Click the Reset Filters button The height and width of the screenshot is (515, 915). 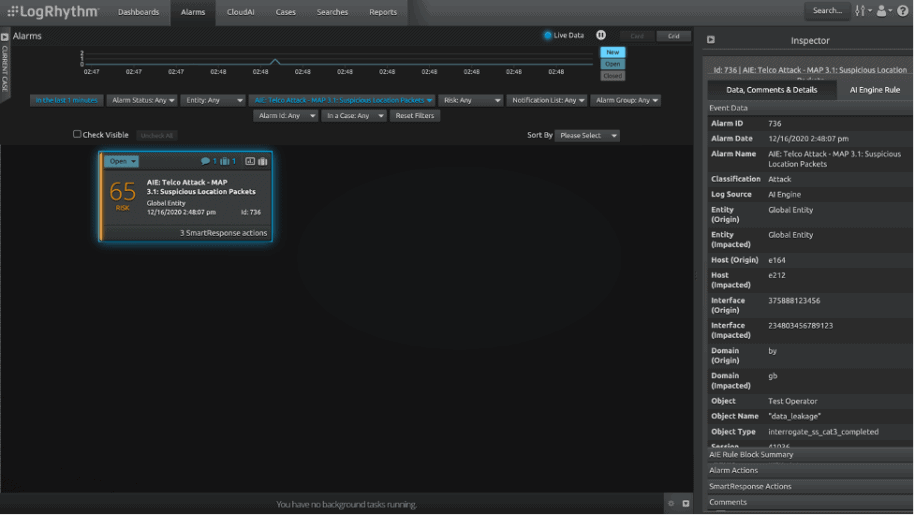point(415,116)
